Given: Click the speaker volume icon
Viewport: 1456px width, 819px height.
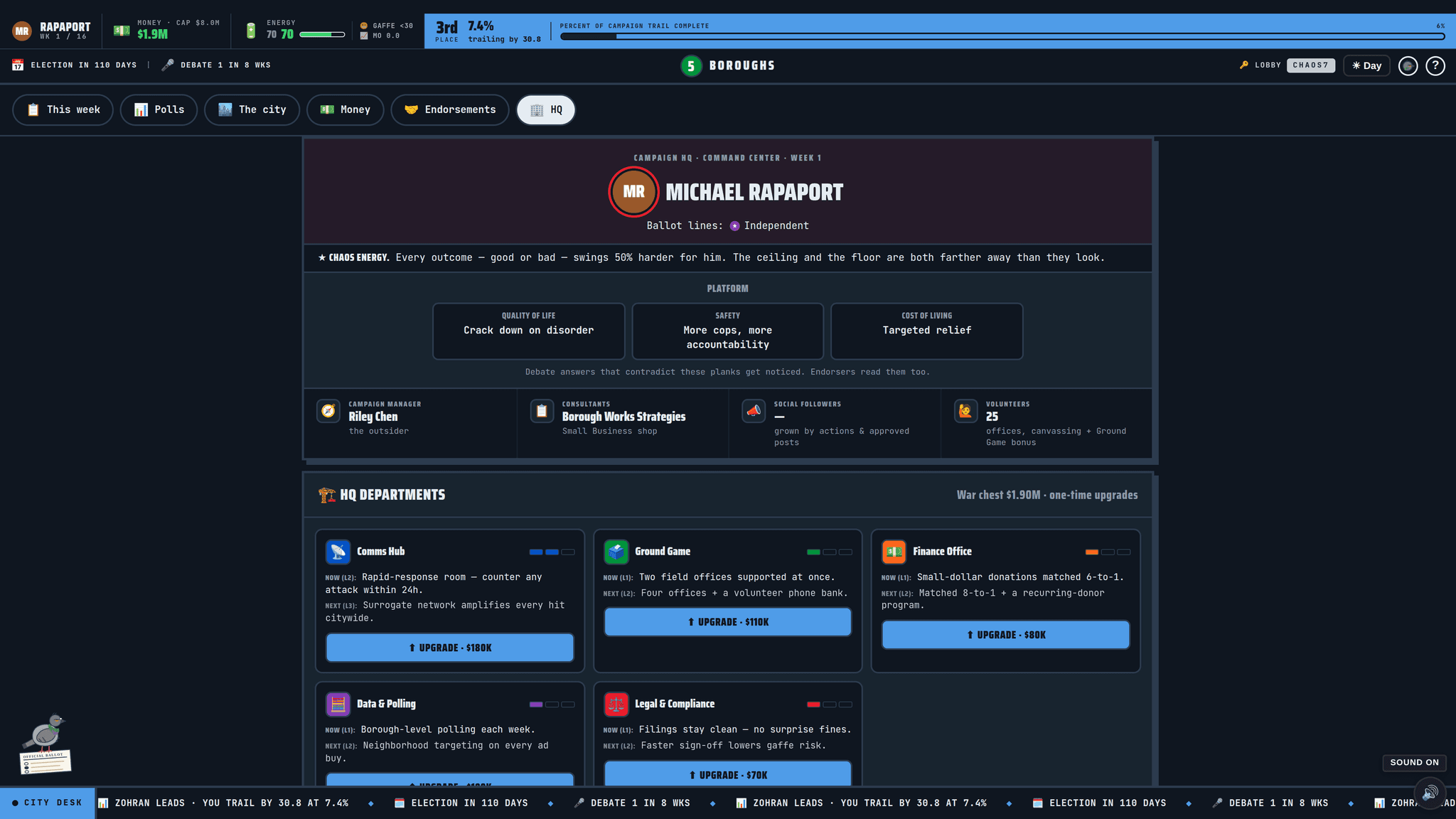Looking at the screenshot, I should pyautogui.click(x=1430, y=793).
